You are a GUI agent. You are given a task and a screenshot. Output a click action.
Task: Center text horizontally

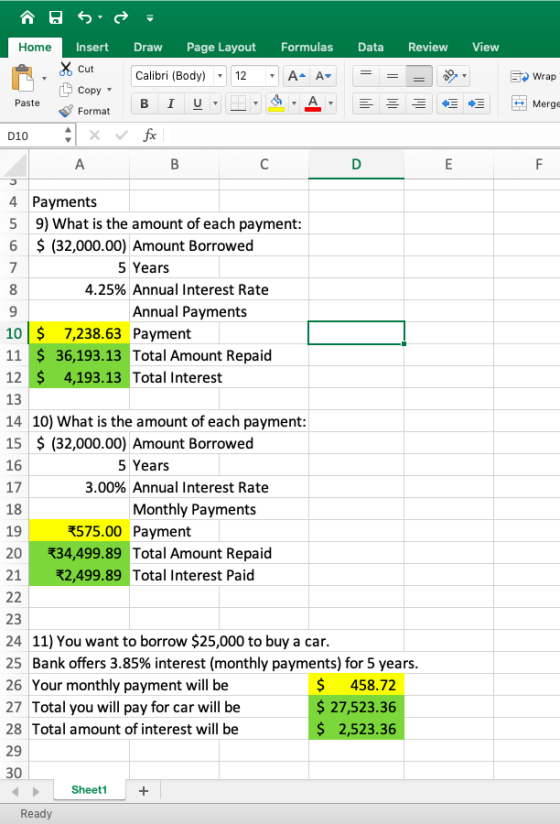click(x=392, y=104)
